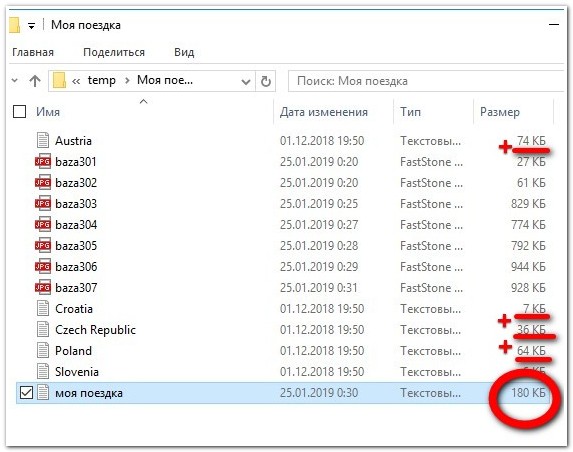The image size is (573, 452).
Task: Select the baza301 JPG file icon
Action: coord(43,162)
